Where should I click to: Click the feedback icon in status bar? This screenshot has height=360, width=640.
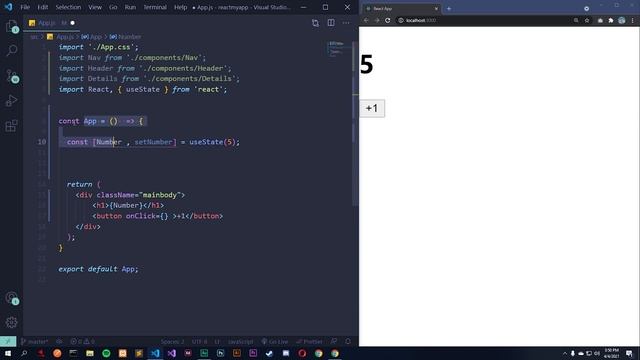click(x=334, y=341)
